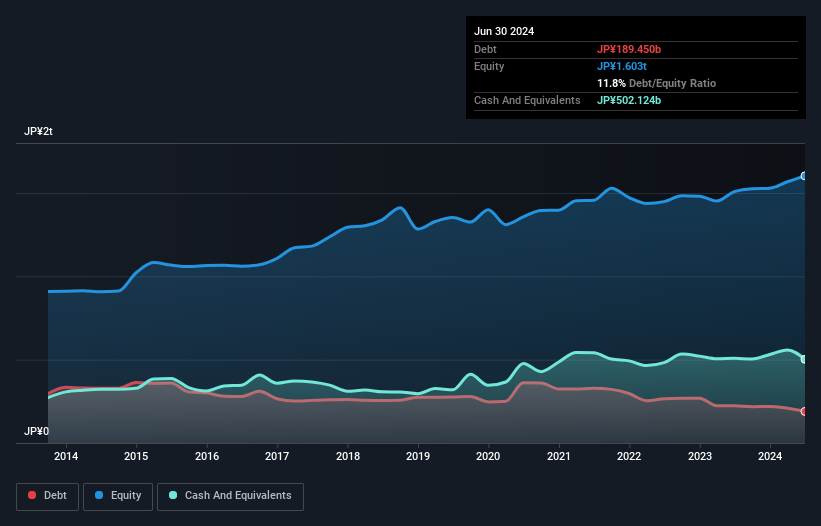Click the JP¥189.450b debt value

coord(629,49)
